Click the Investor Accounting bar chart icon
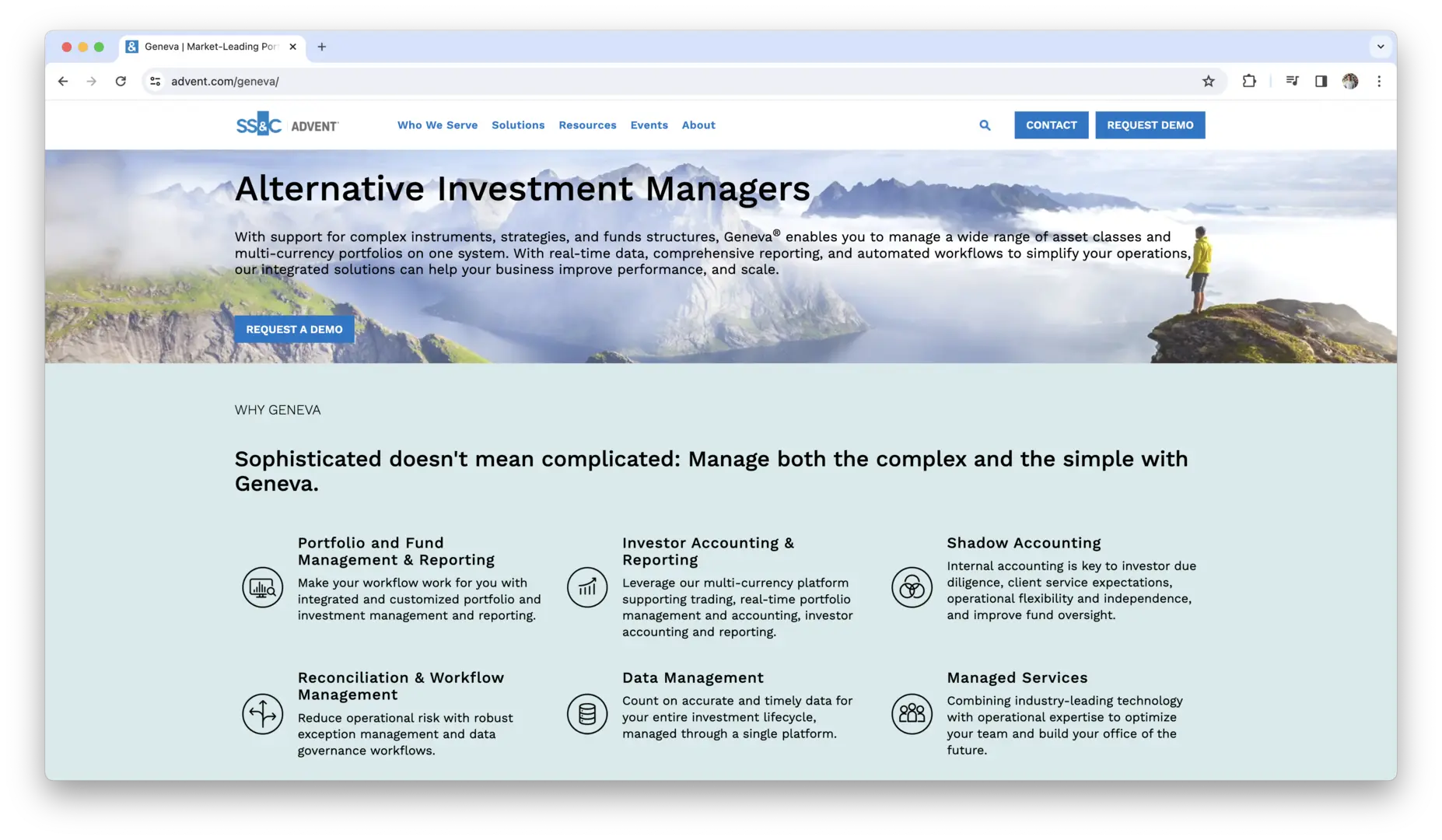1442x840 pixels. click(587, 587)
